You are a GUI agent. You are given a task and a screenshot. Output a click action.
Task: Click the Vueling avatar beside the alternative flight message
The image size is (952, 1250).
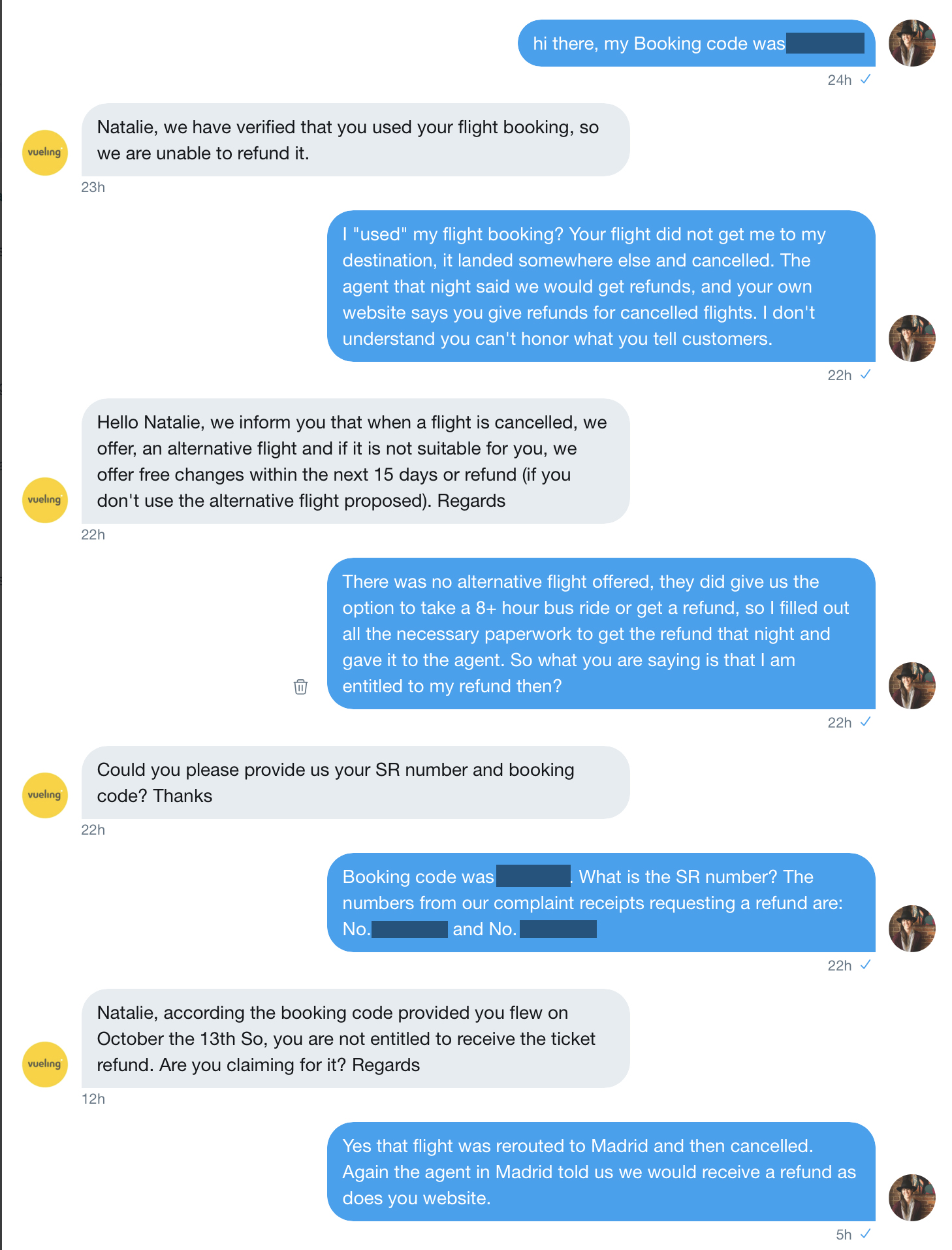[44, 500]
